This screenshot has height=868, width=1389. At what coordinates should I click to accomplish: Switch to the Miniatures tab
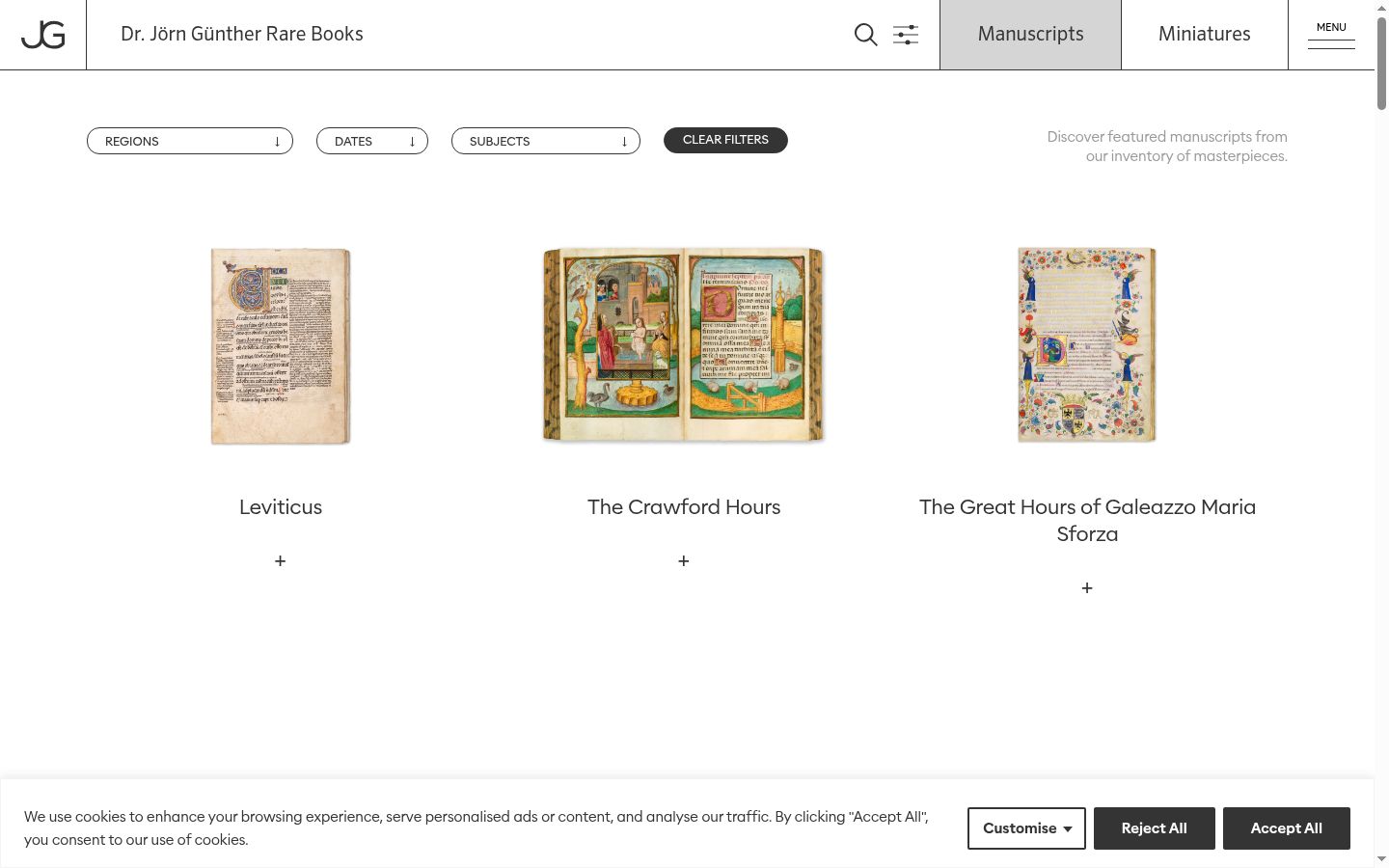pos(1205,35)
